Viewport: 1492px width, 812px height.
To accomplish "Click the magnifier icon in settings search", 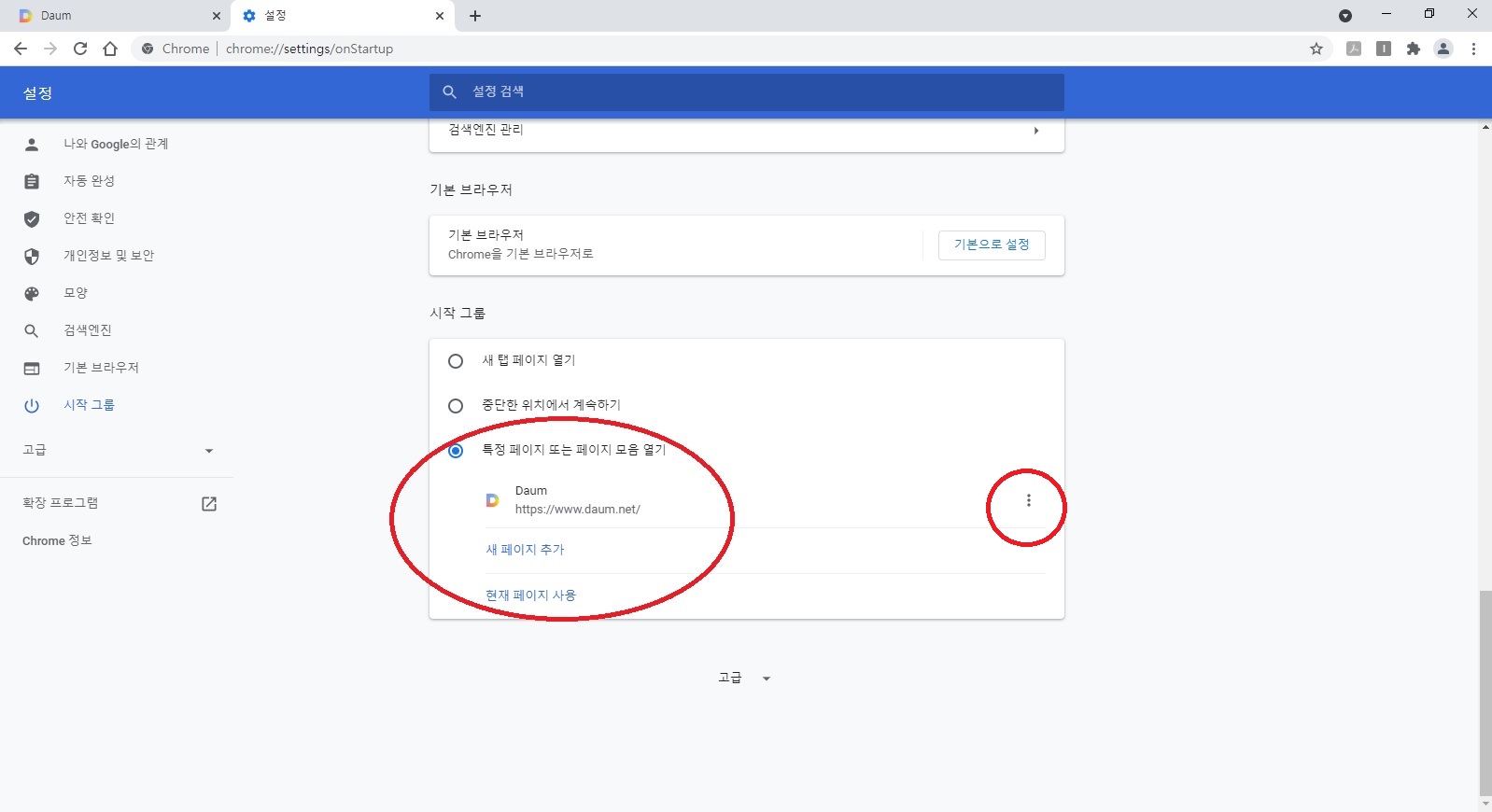I will click(449, 91).
